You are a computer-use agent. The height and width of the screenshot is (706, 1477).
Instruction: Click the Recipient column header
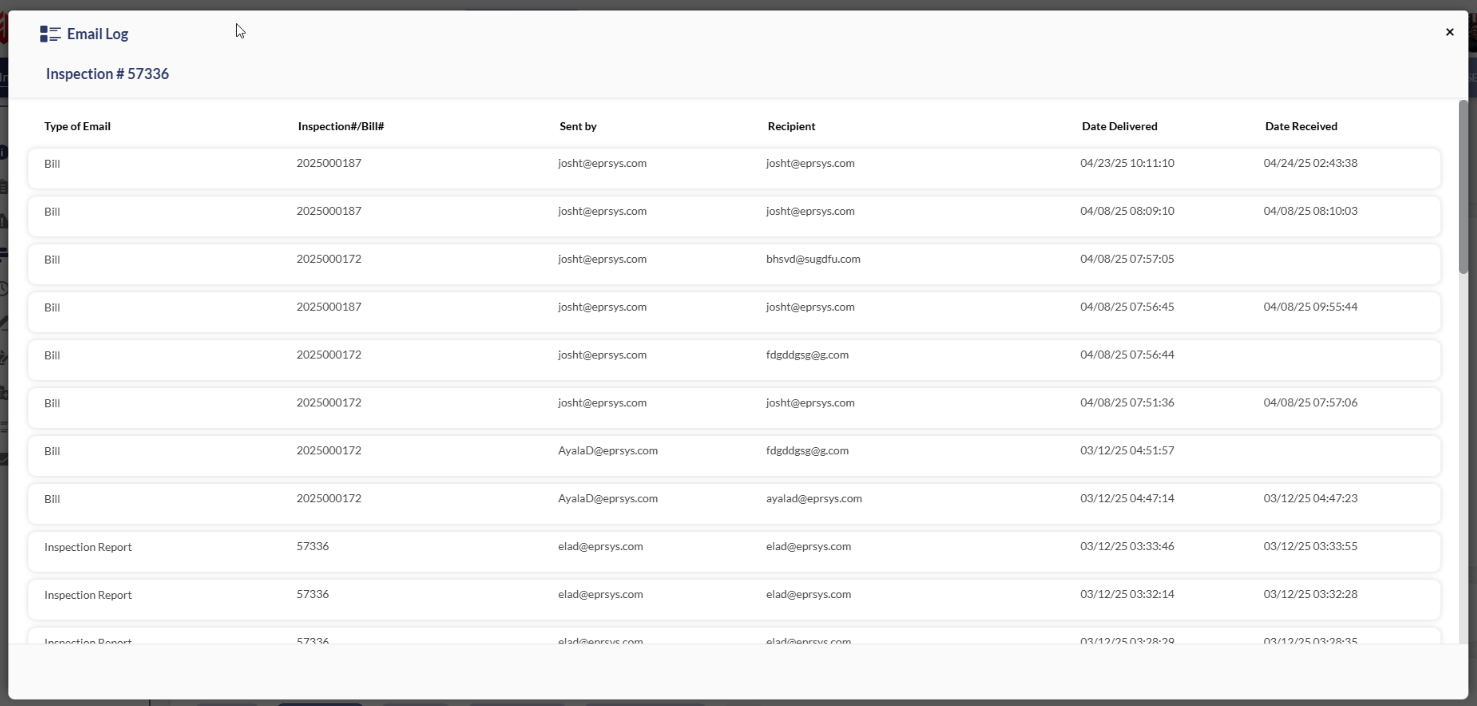tap(791, 127)
